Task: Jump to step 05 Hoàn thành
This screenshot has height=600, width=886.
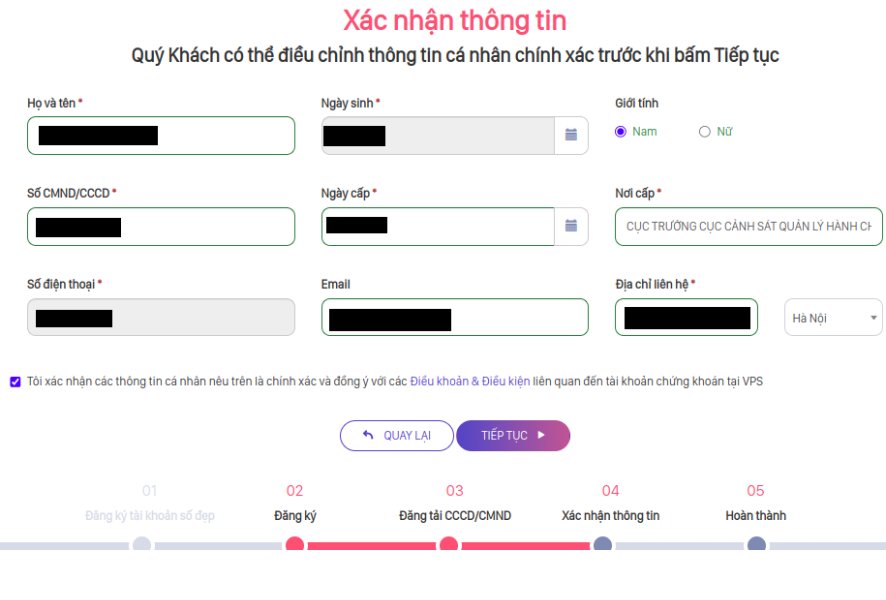Action: [x=757, y=545]
